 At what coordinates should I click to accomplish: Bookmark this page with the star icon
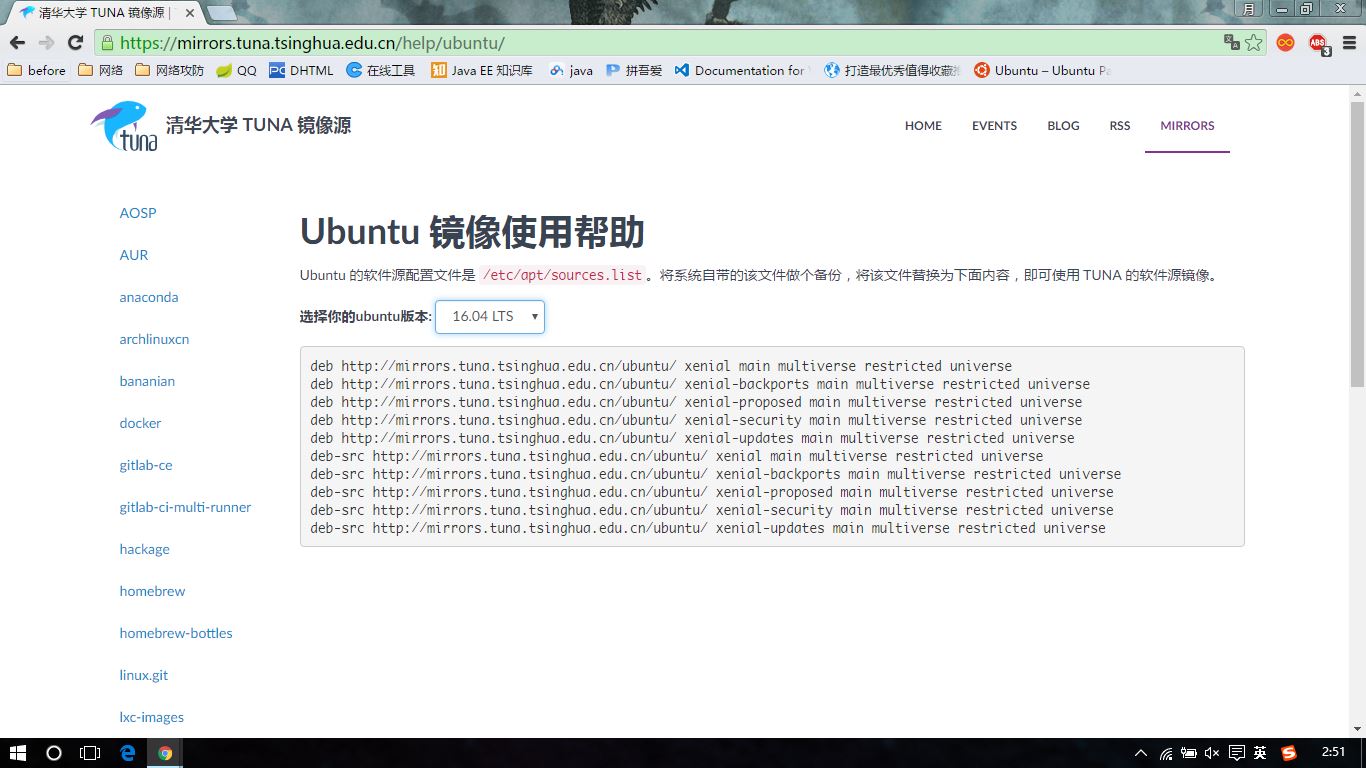1254,43
